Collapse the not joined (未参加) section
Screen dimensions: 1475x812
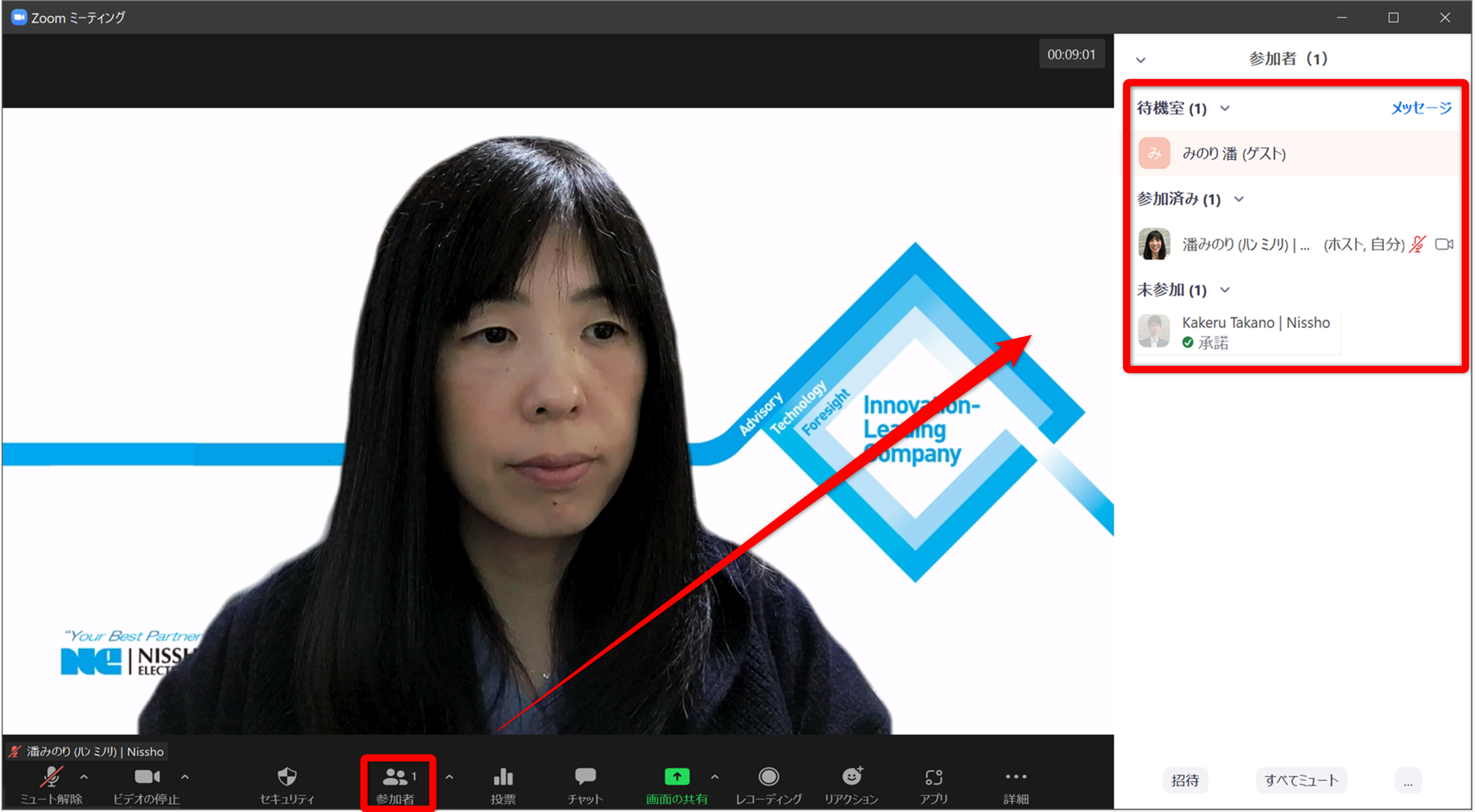(1224, 289)
